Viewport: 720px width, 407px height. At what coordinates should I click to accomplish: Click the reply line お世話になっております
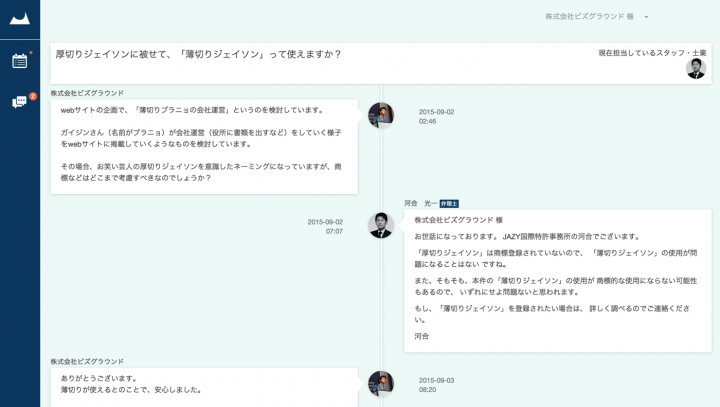click(527, 237)
